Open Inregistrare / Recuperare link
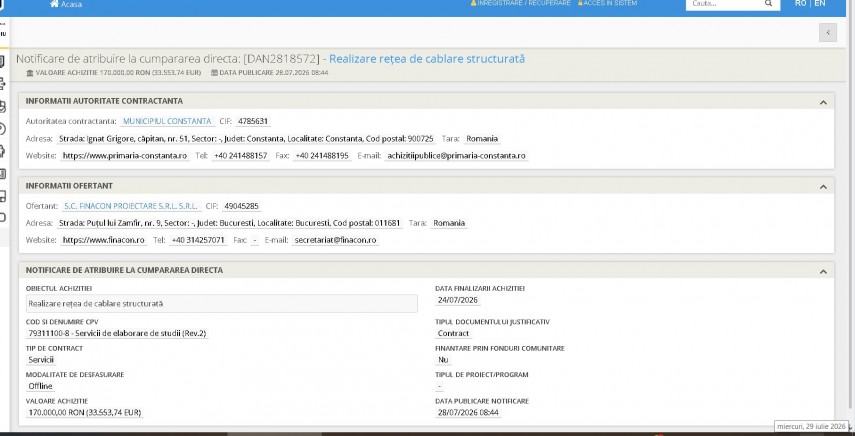 (x=524, y=3)
